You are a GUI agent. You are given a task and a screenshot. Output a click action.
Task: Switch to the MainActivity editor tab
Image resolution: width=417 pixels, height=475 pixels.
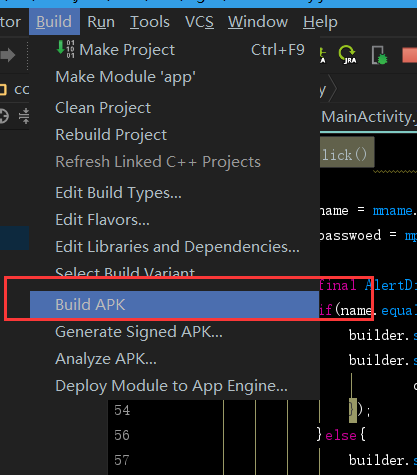point(369,117)
